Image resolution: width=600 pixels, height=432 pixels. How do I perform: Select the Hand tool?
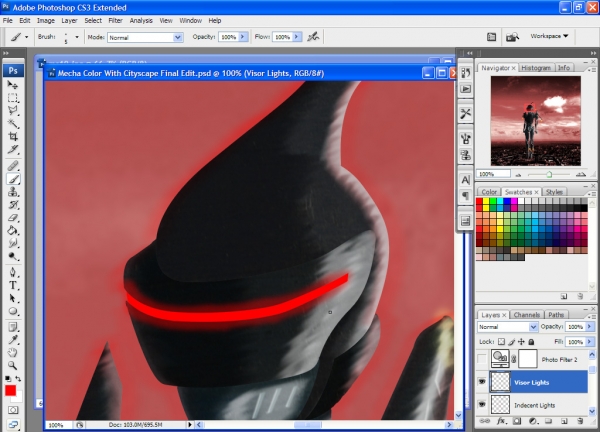coord(13,352)
